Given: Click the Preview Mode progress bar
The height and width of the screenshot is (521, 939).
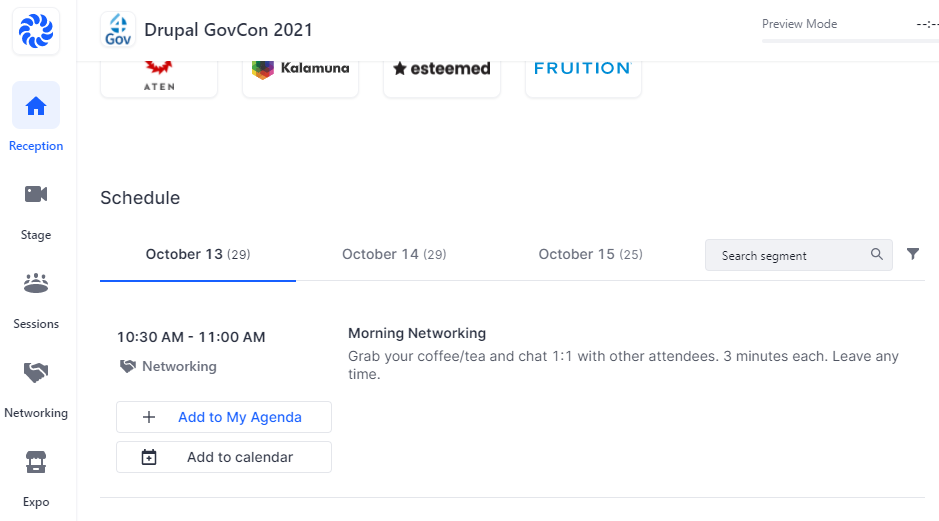Looking at the screenshot, I should click(850, 41).
